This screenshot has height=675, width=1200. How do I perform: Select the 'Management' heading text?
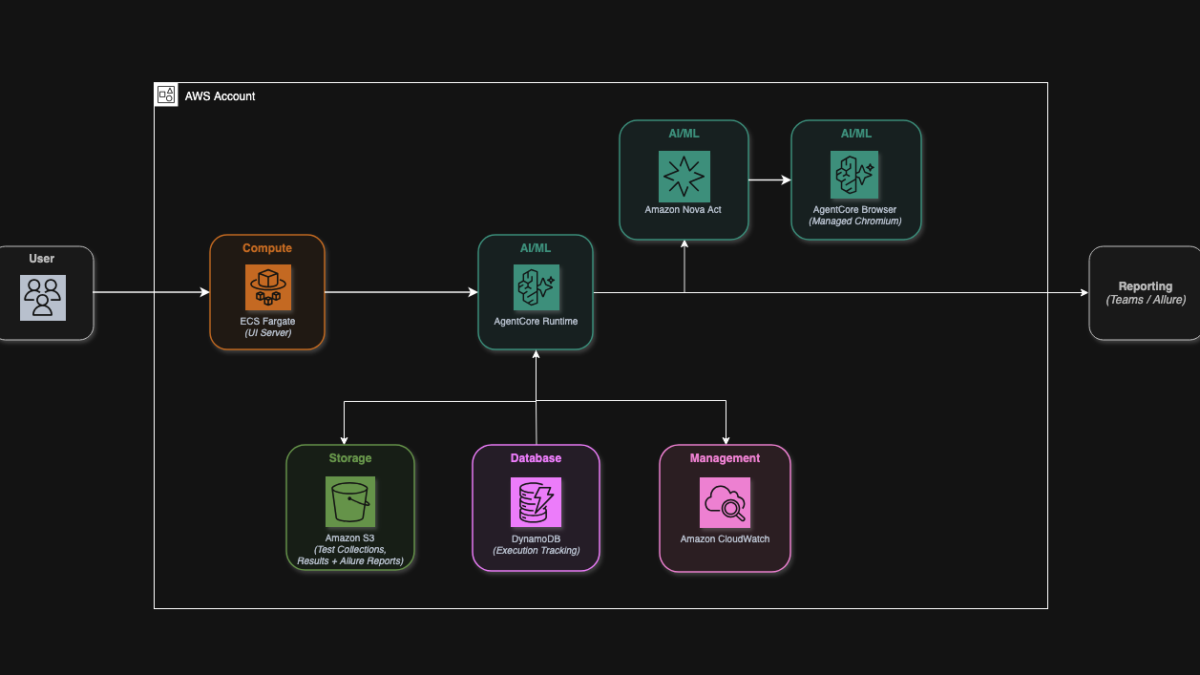tap(725, 458)
